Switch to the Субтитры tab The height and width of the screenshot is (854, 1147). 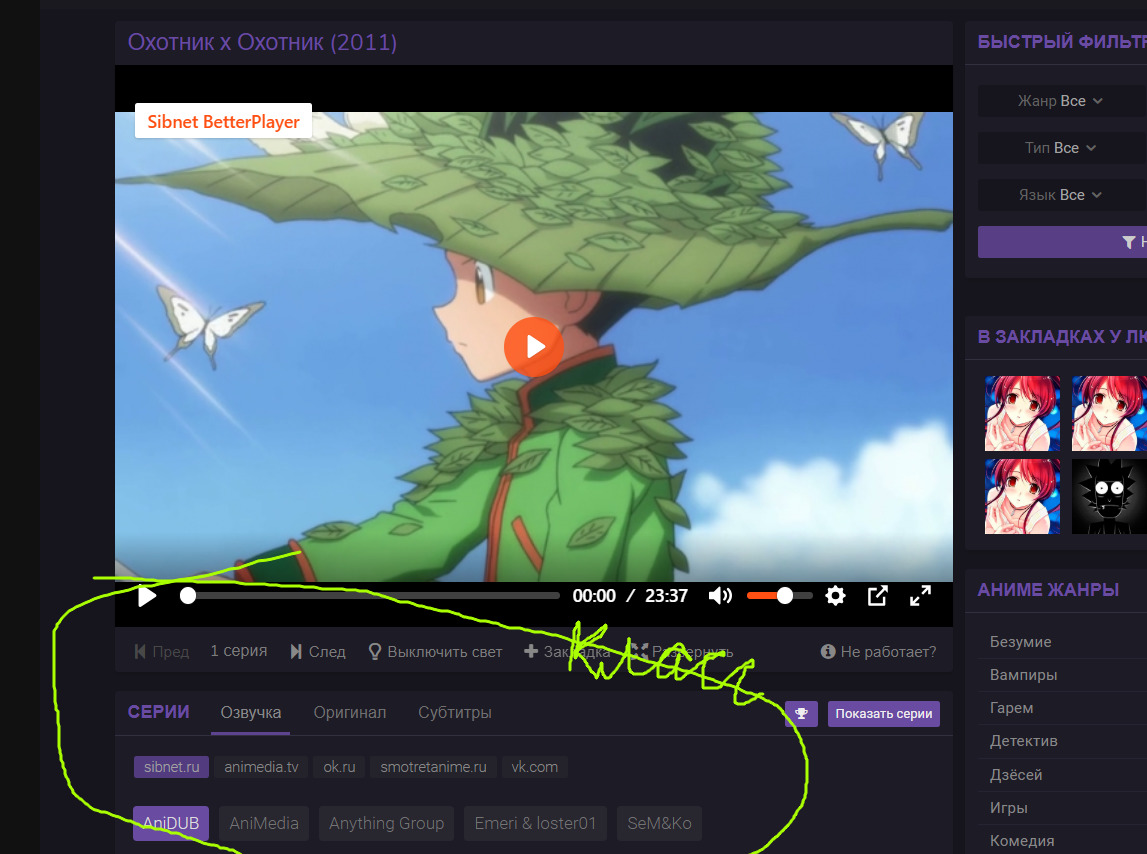[x=454, y=713]
